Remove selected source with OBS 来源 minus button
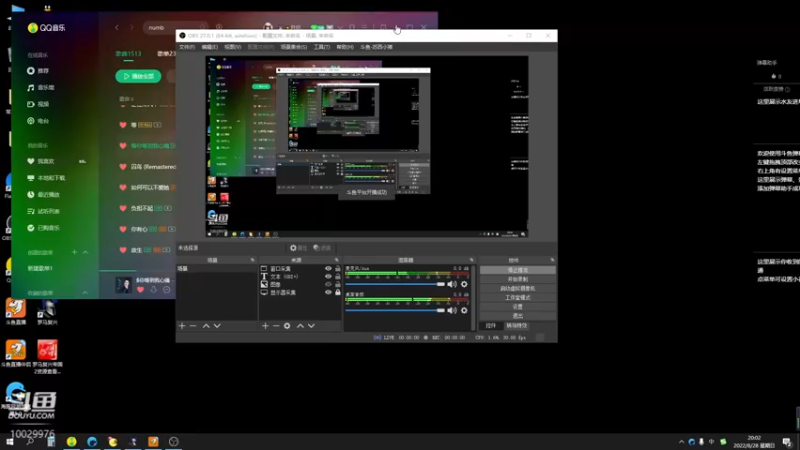The height and width of the screenshot is (450, 800). click(276, 326)
